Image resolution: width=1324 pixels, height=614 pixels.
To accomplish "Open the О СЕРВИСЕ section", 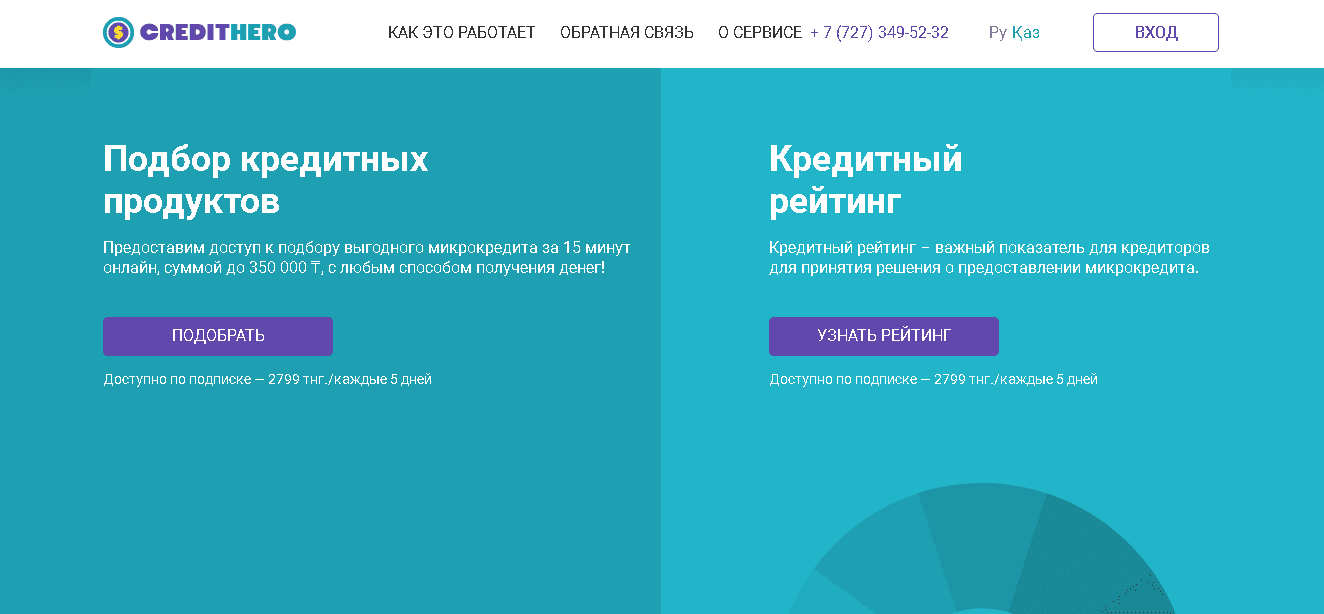I will point(759,32).
